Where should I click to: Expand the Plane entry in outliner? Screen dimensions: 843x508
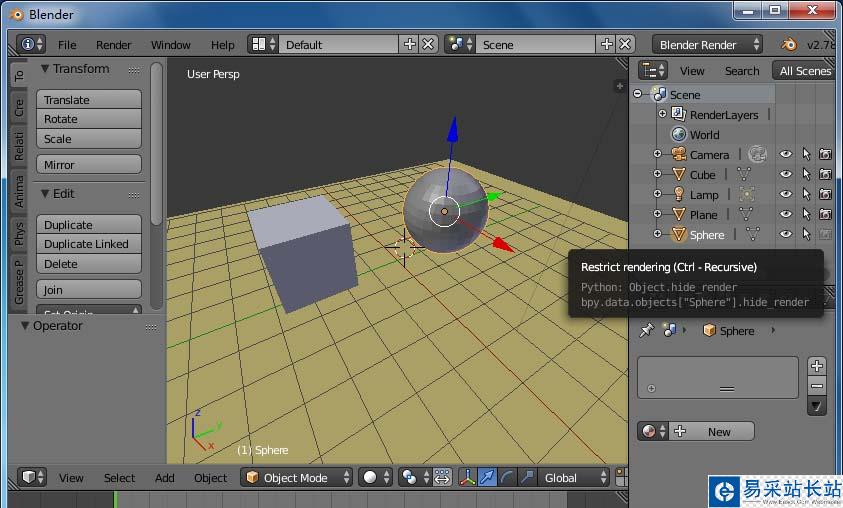point(657,213)
